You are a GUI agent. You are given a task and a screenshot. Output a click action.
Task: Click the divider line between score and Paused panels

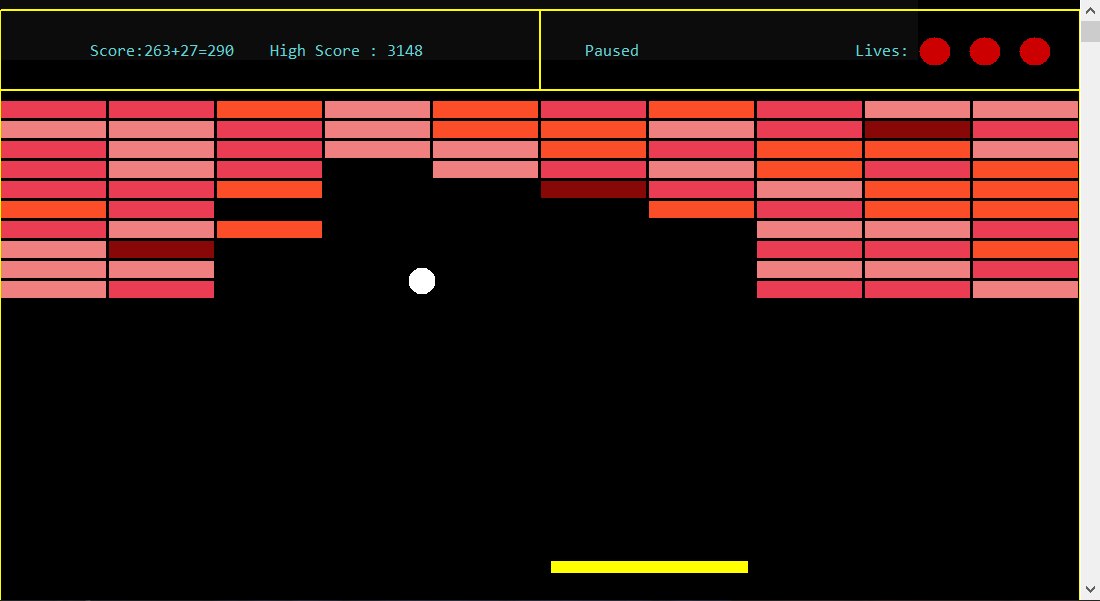point(540,48)
